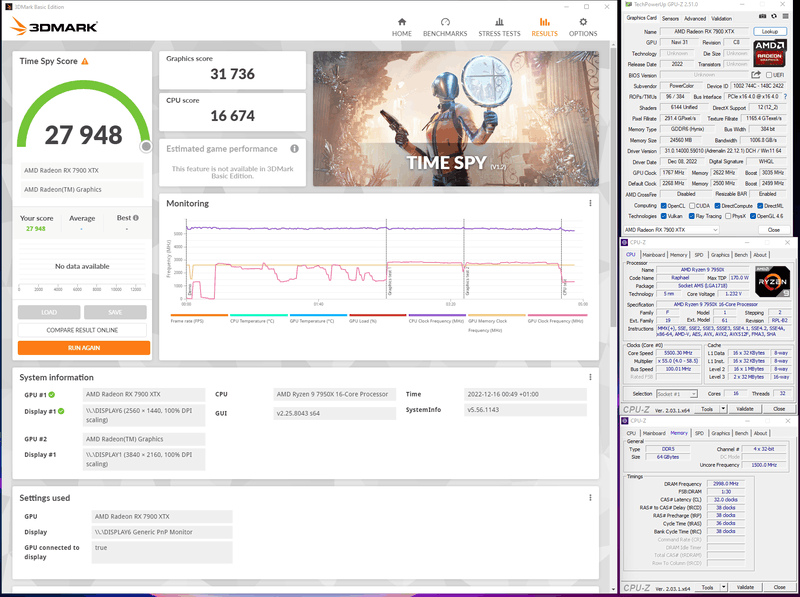This screenshot has height=597, width=800.
Task: Switch to the Advanced tab in GPU-Z
Action: [x=695, y=18]
